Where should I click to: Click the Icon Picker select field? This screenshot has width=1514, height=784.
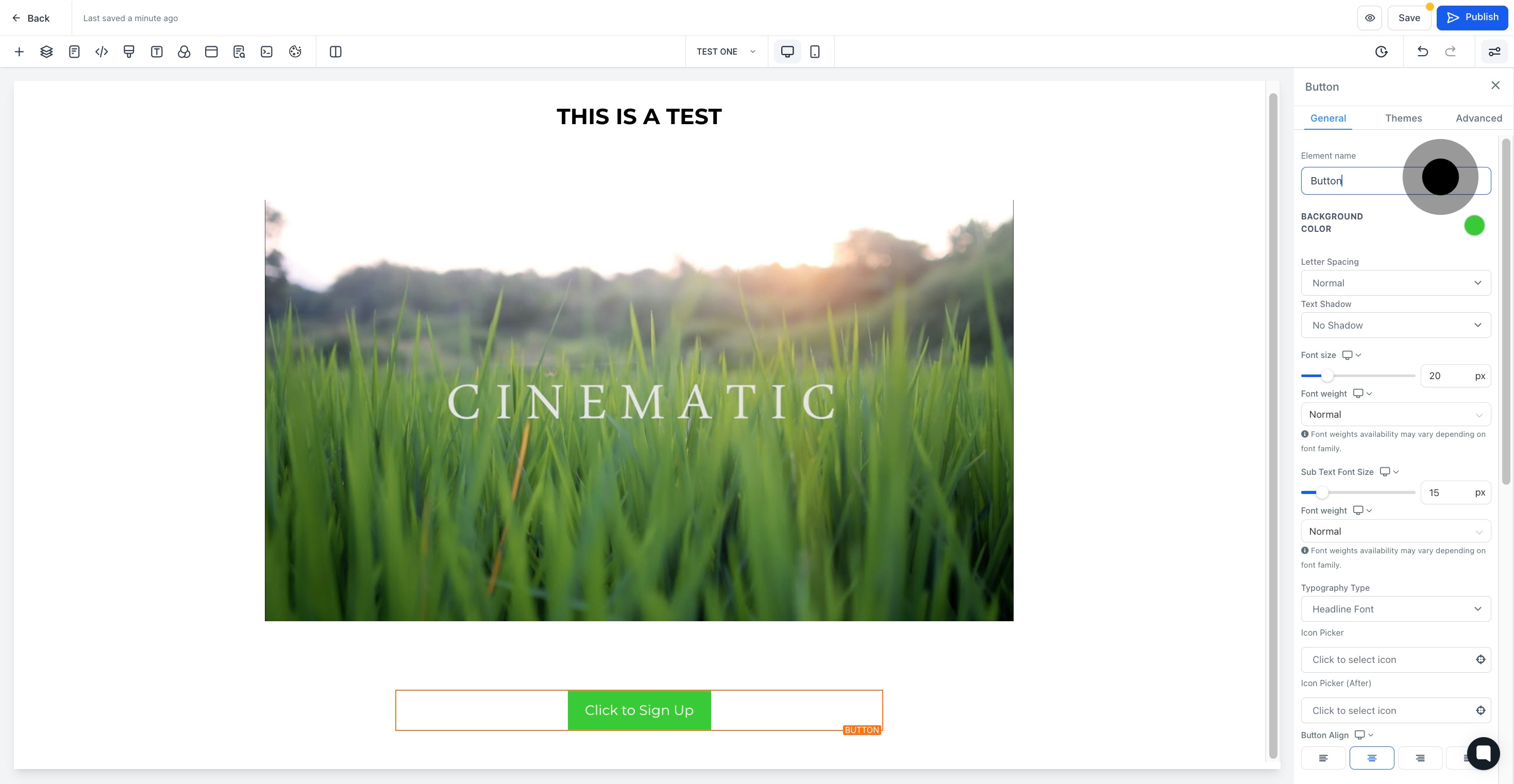tap(1395, 660)
